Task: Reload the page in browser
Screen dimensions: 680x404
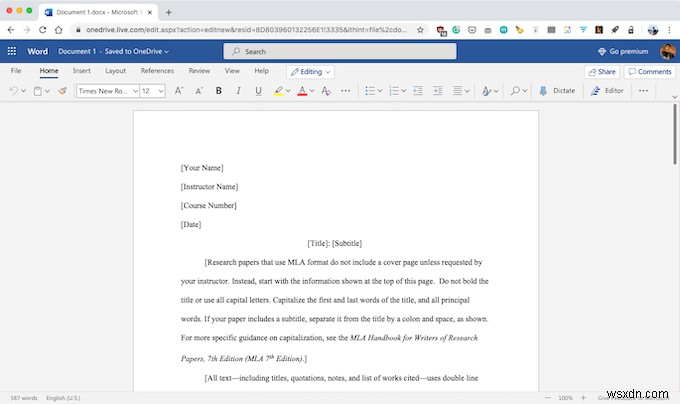Action: pos(42,29)
